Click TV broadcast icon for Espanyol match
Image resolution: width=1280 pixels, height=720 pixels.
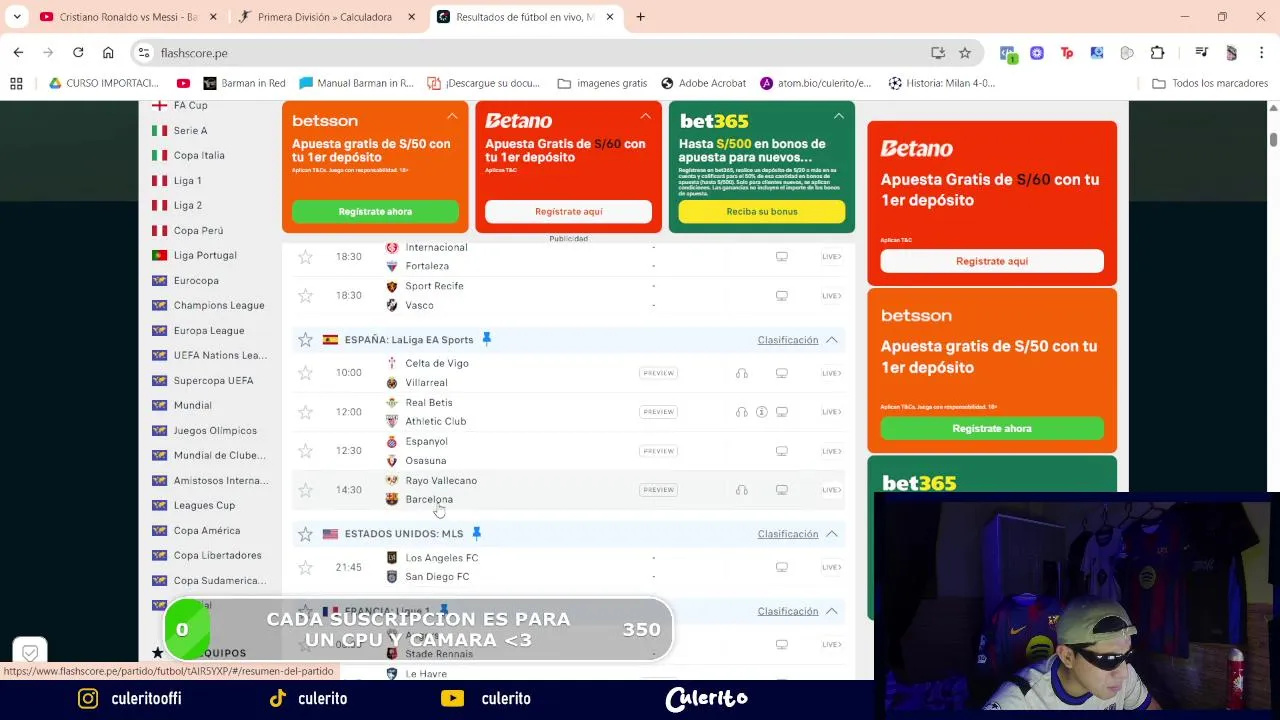click(x=782, y=451)
